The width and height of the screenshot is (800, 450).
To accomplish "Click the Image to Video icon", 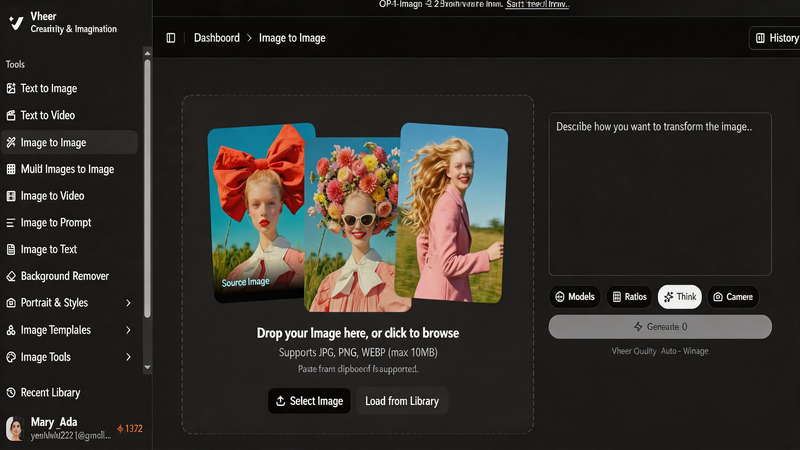I will pyautogui.click(x=11, y=197).
